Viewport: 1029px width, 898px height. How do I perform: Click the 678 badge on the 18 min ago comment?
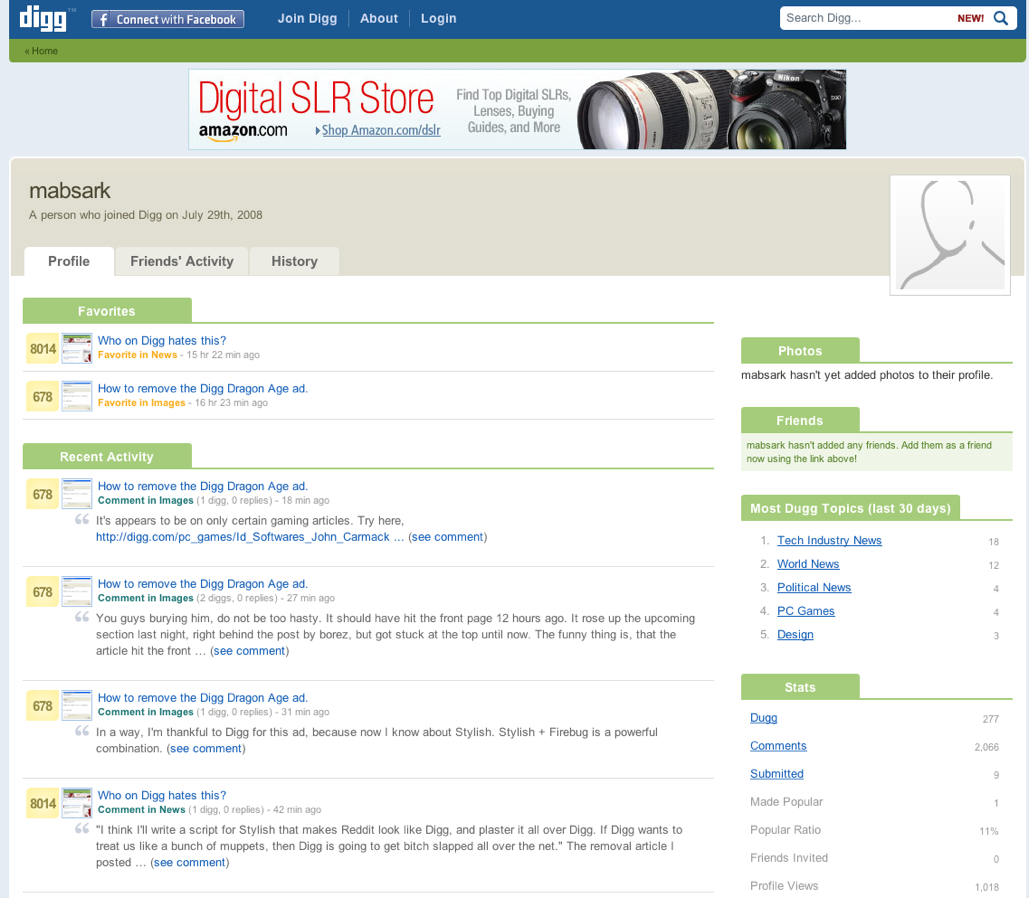pos(43,494)
